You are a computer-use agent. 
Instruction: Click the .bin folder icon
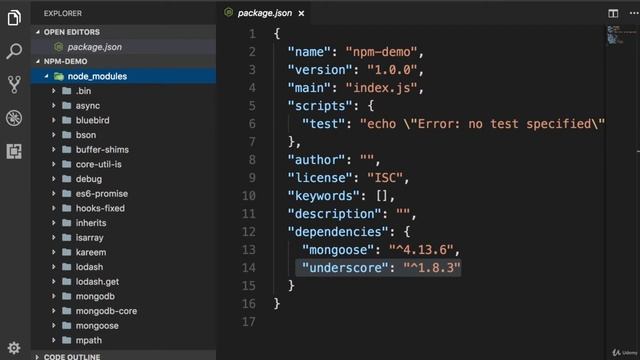coord(67,91)
